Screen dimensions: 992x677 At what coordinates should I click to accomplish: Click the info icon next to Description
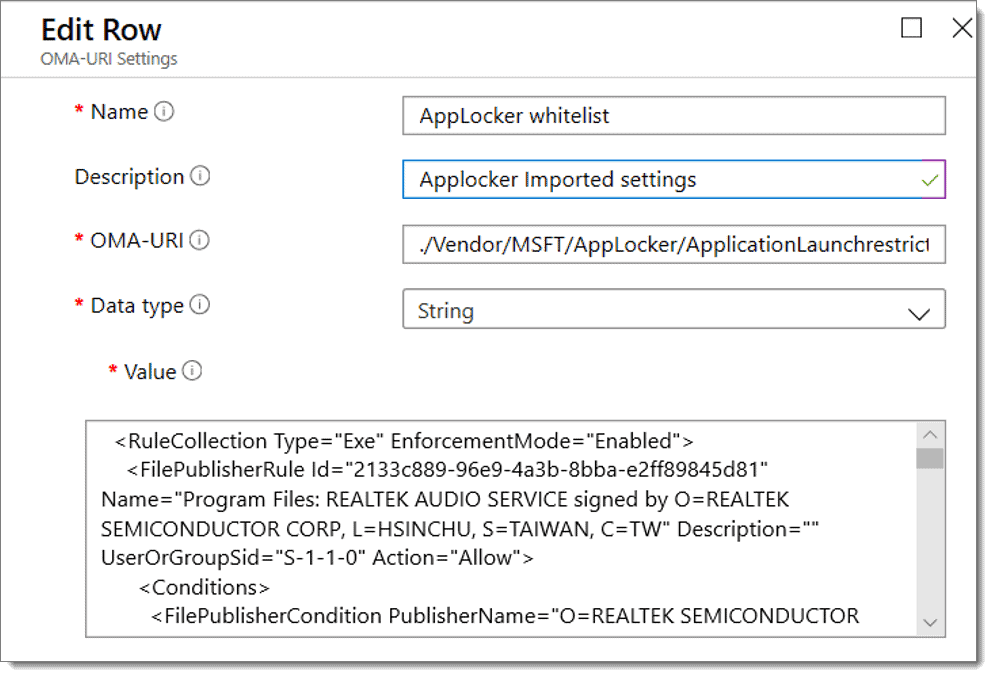pyautogui.click(x=200, y=176)
